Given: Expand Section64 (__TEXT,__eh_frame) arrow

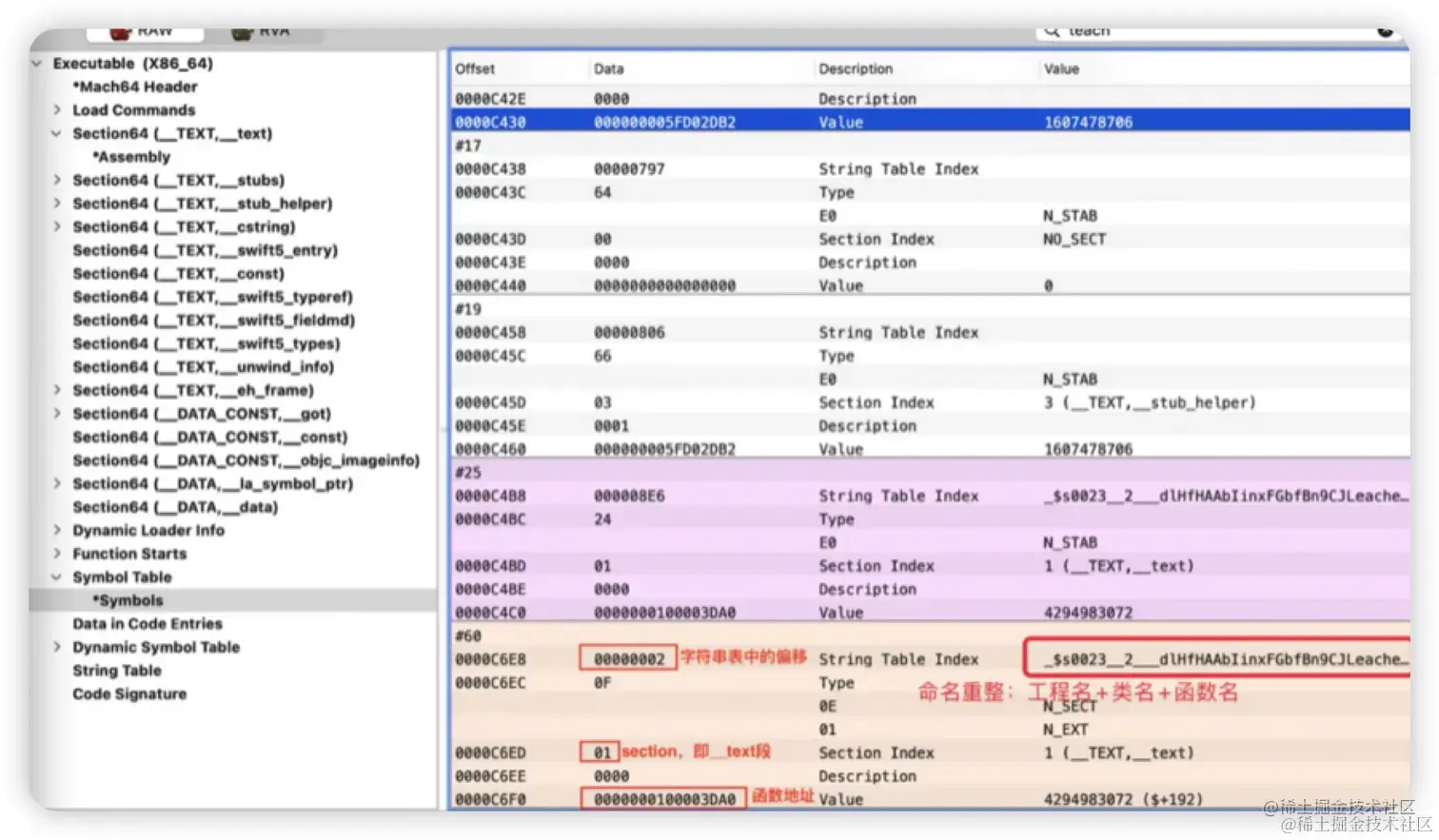Looking at the screenshot, I should [57, 391].
